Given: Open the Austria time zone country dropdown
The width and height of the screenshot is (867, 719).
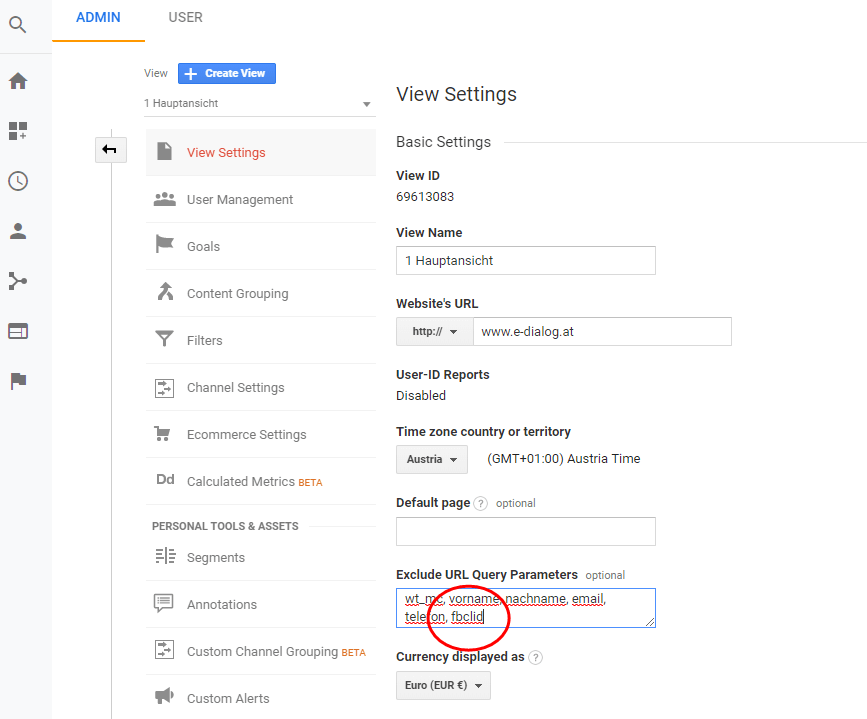Looking at the screenshot, I should click(x=432, y=460).
